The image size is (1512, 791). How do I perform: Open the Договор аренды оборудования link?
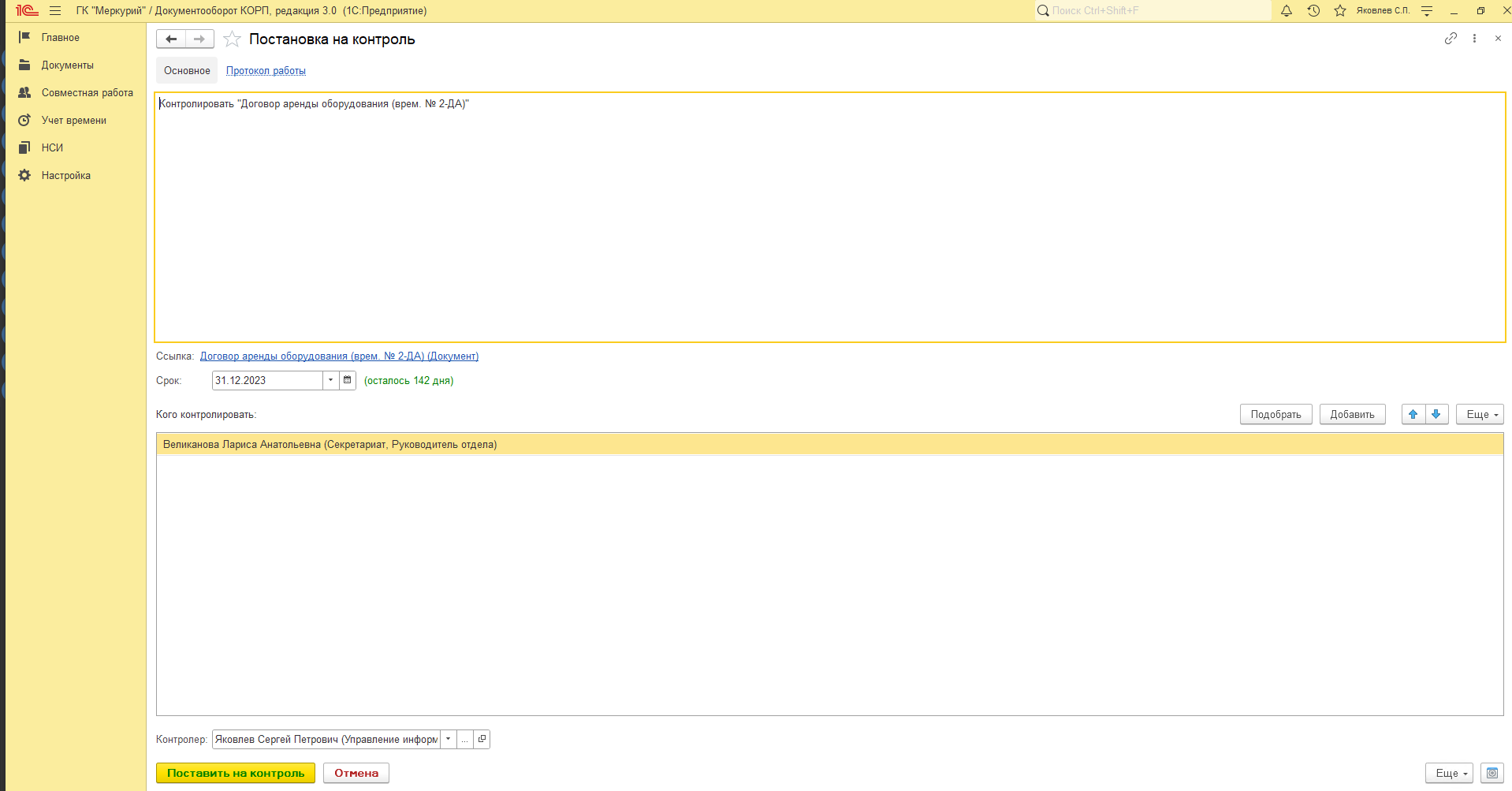point(339,356)
